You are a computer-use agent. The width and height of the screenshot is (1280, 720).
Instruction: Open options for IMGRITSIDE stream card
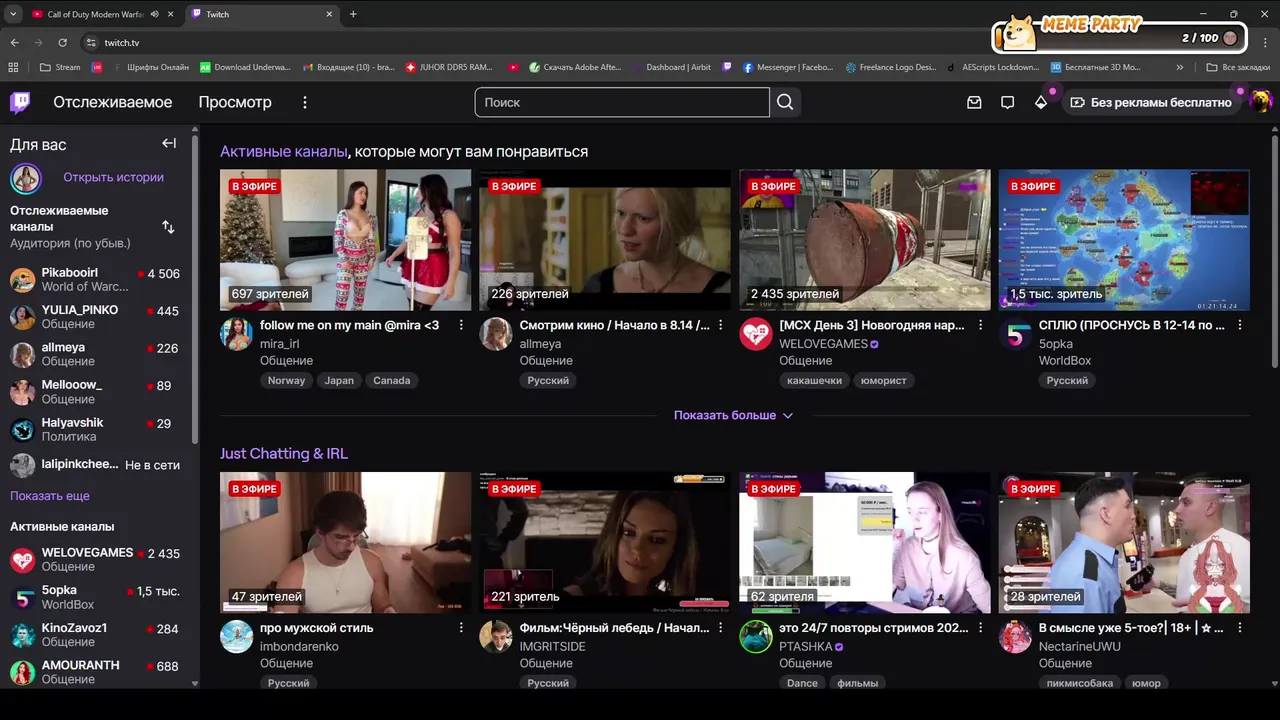[720, 628]
